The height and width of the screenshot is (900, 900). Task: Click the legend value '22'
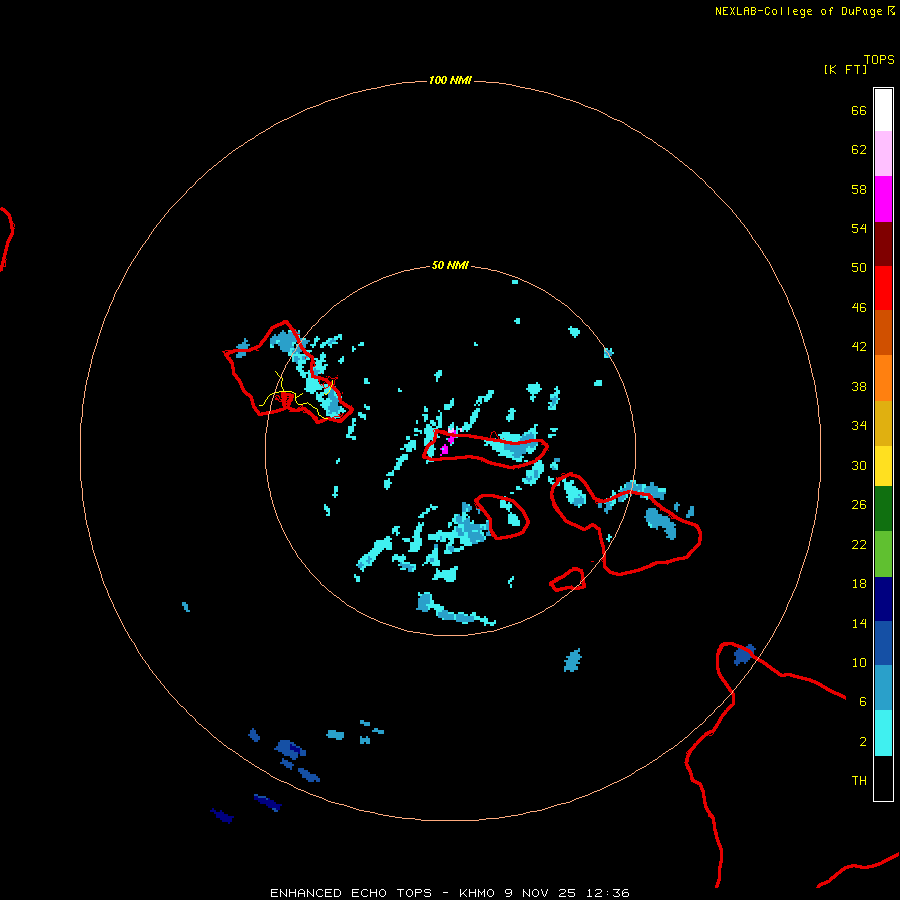point(859,545)
